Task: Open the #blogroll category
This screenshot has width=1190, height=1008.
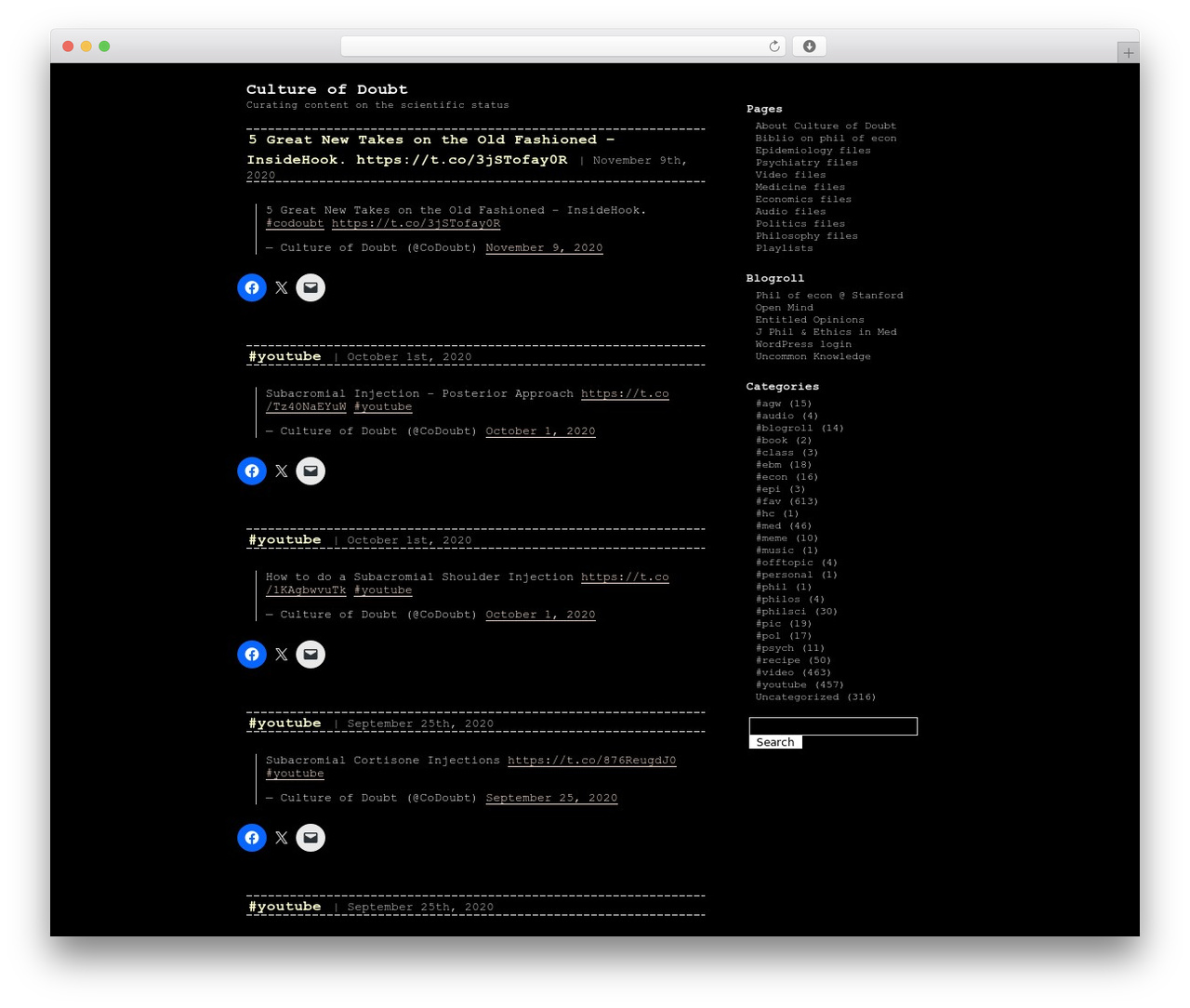Action: pyautogui.click(x=784, y=428)
